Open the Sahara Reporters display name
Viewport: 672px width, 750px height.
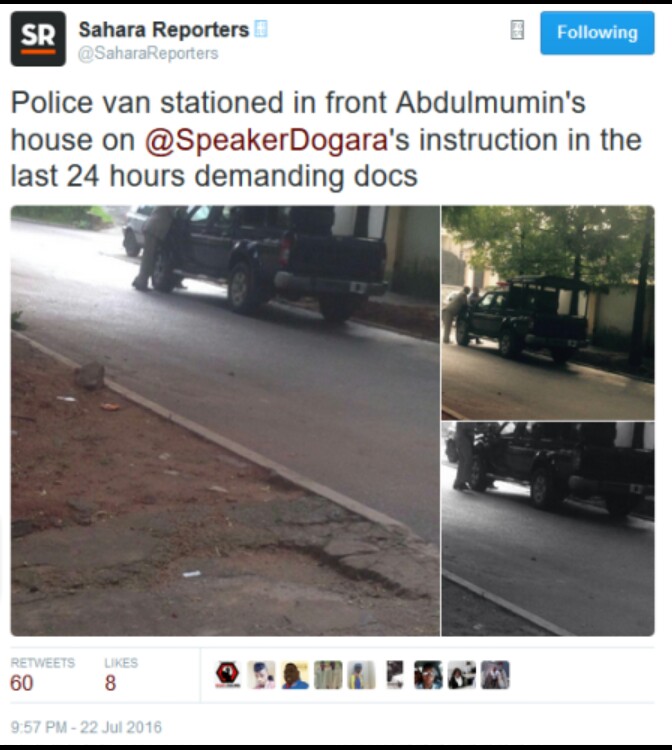click(164, 30)
